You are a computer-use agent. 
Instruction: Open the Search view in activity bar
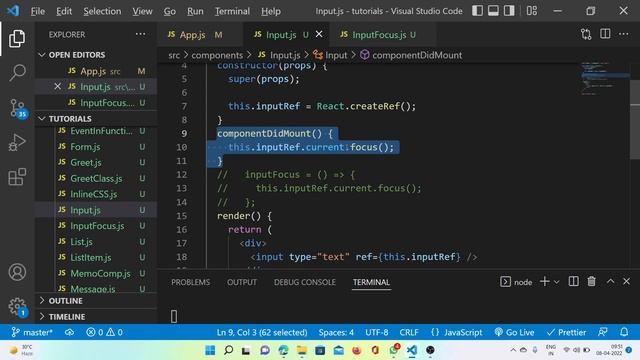coord(17,73)
